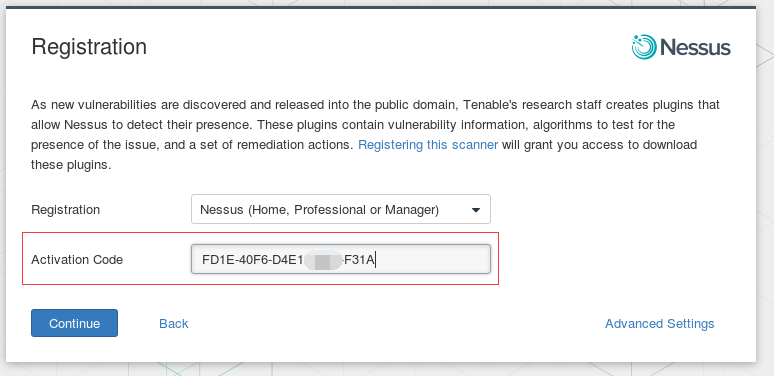Focus the Activation Code input field
The height and width of the screenshot is (376, 774).
[x=341, y=259]
